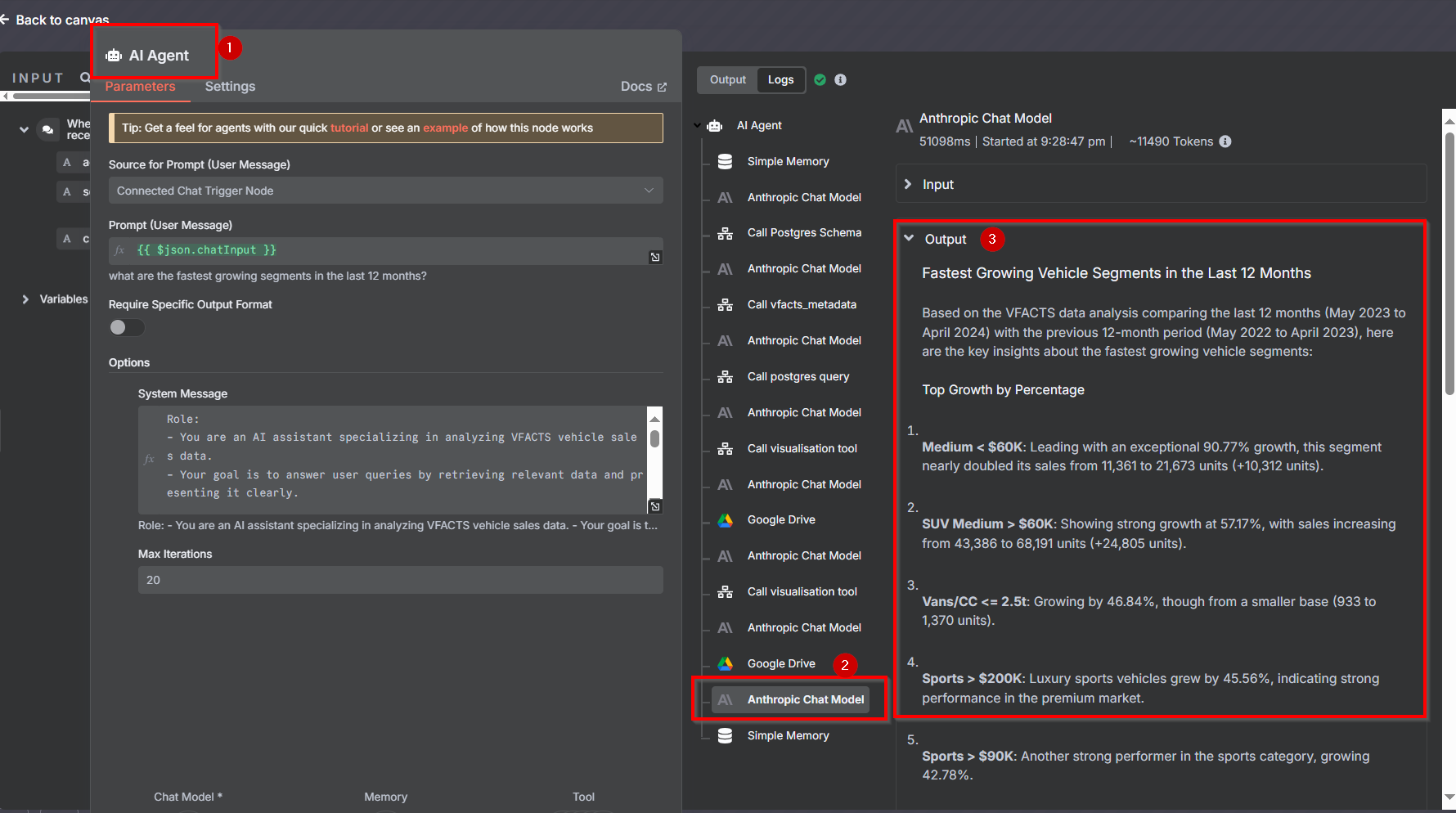1456x813 pixels.
Task: Click the green success check icon
Action: (820, 79)
